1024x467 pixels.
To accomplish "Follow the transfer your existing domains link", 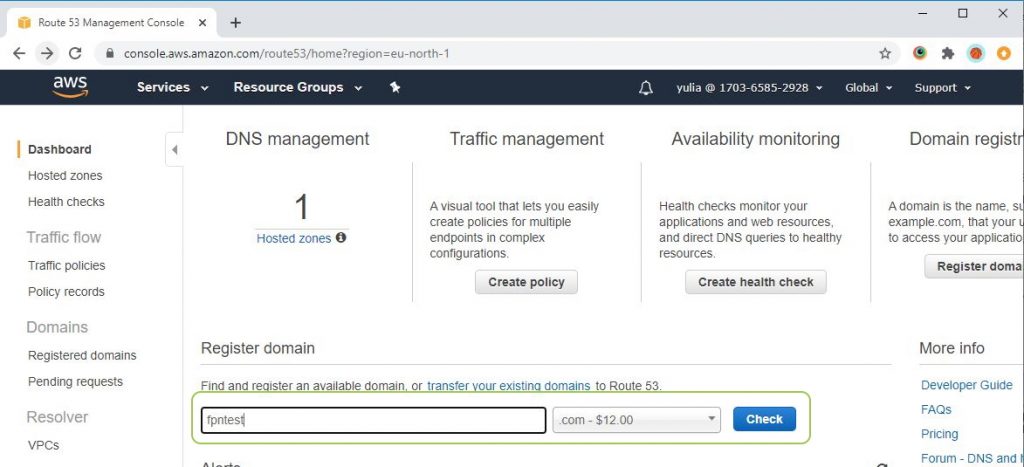I will pos(509,386).
